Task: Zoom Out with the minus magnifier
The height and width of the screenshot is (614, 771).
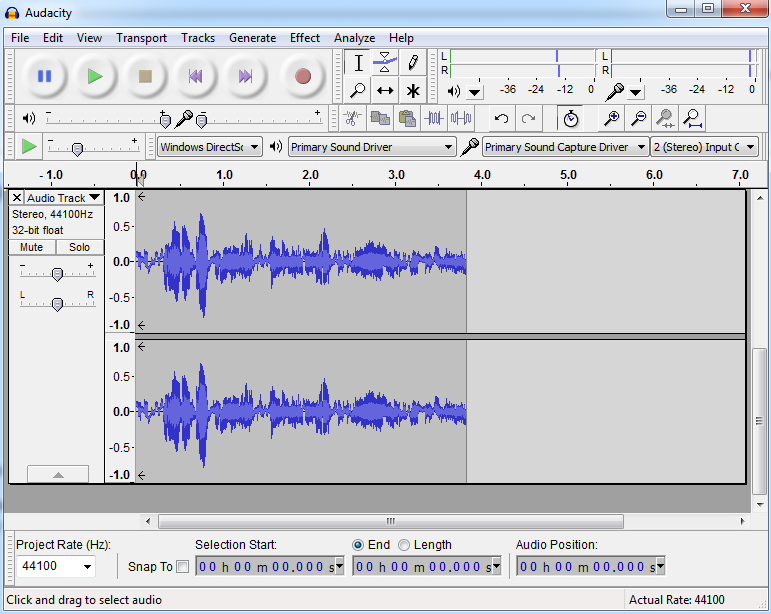Action: pos(638,118)
